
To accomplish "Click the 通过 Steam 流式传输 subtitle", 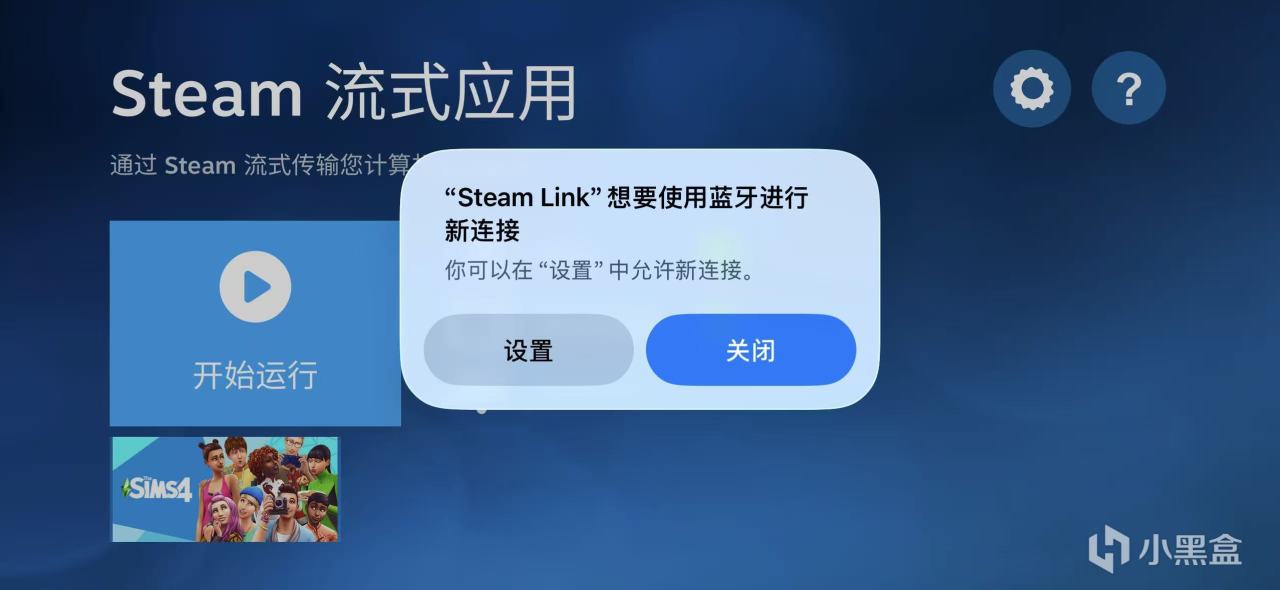I will (255, 165).
